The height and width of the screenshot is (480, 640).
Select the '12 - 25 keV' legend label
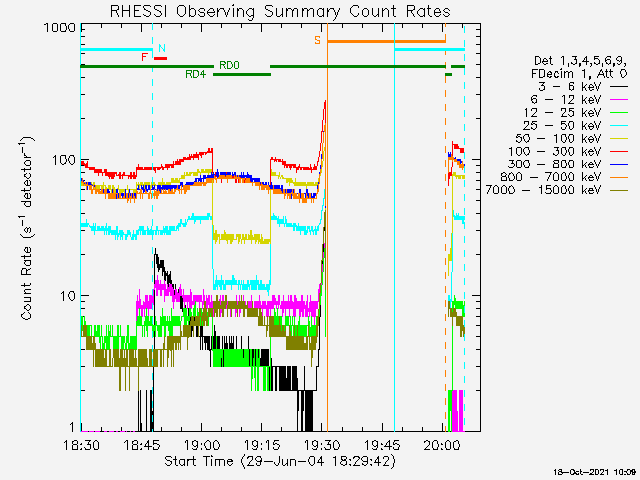562,112
